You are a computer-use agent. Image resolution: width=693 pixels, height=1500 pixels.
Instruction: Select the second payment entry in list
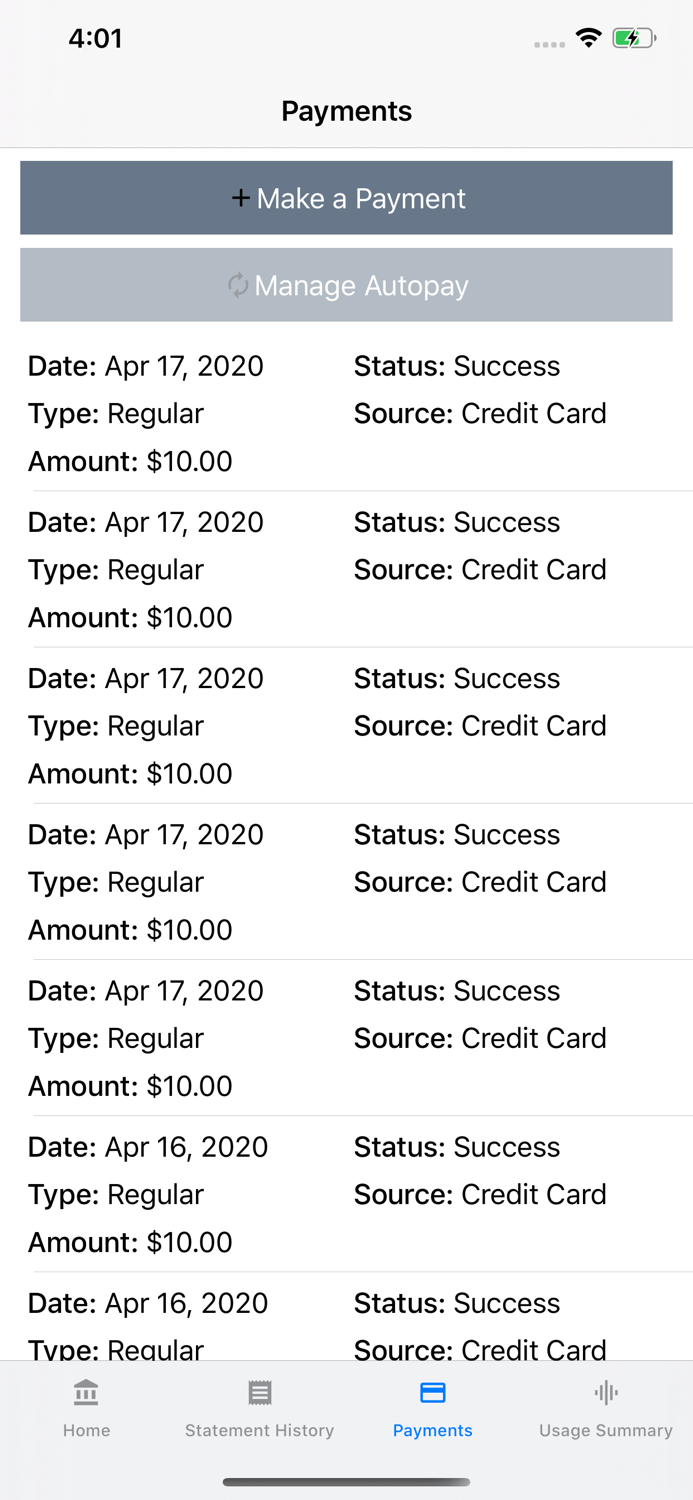pos(346,570)
